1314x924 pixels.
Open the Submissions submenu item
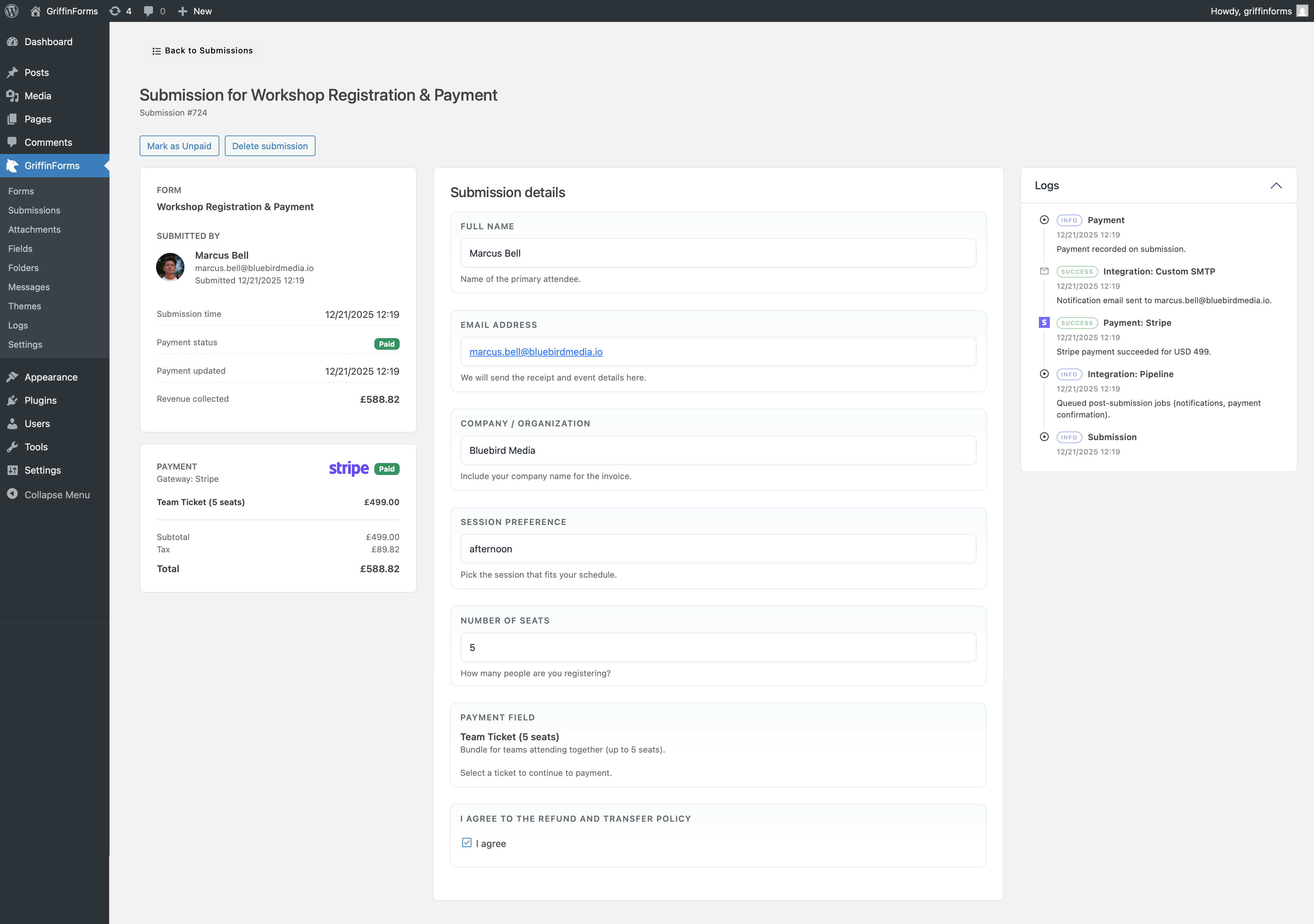[34, 210]
